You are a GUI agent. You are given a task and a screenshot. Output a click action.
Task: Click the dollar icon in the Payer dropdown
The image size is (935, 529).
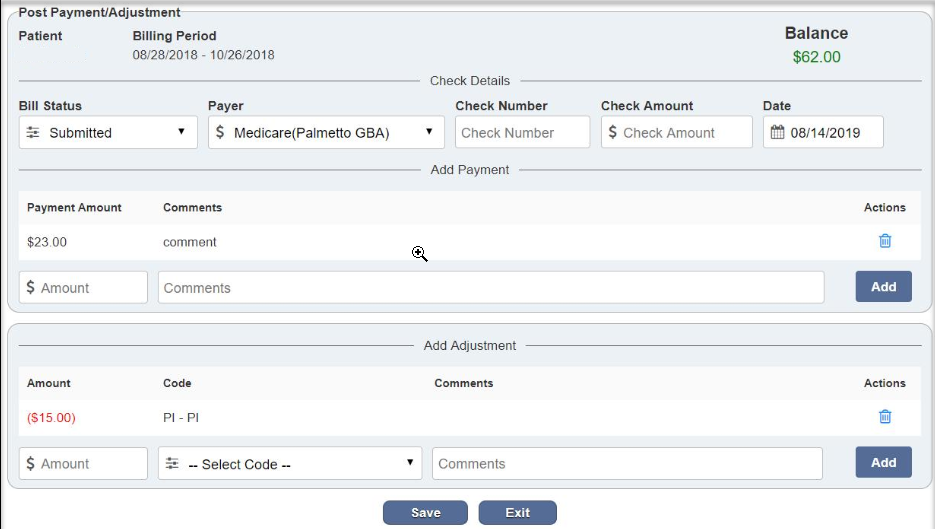click(x=220, y=132)
